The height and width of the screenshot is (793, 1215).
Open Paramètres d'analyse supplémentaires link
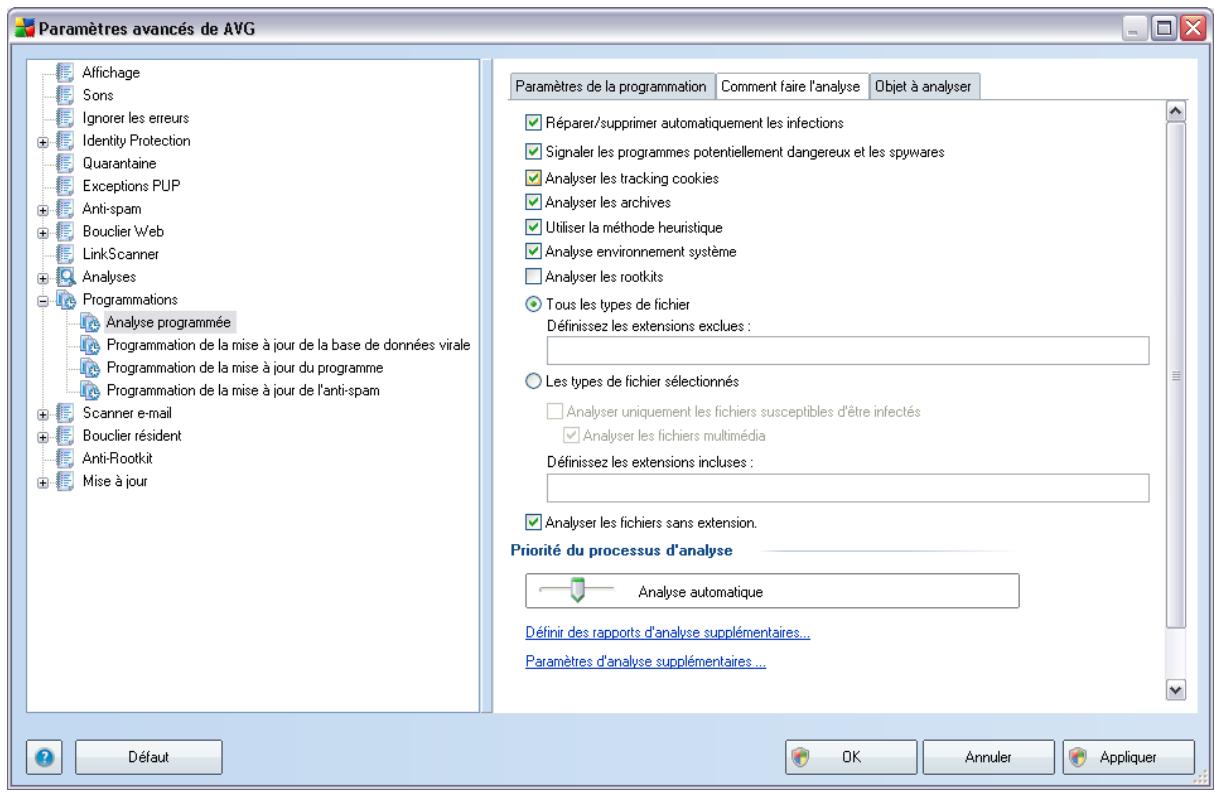[x=646, y=662]
